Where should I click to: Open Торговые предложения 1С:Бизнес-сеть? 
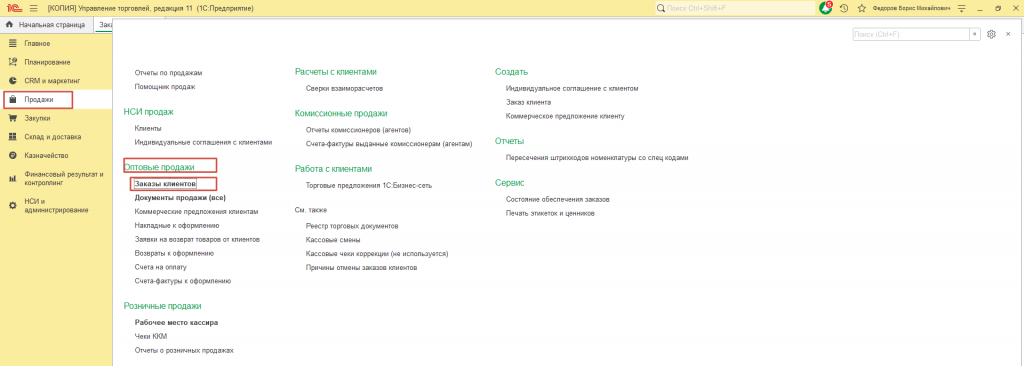coord(368,185)
